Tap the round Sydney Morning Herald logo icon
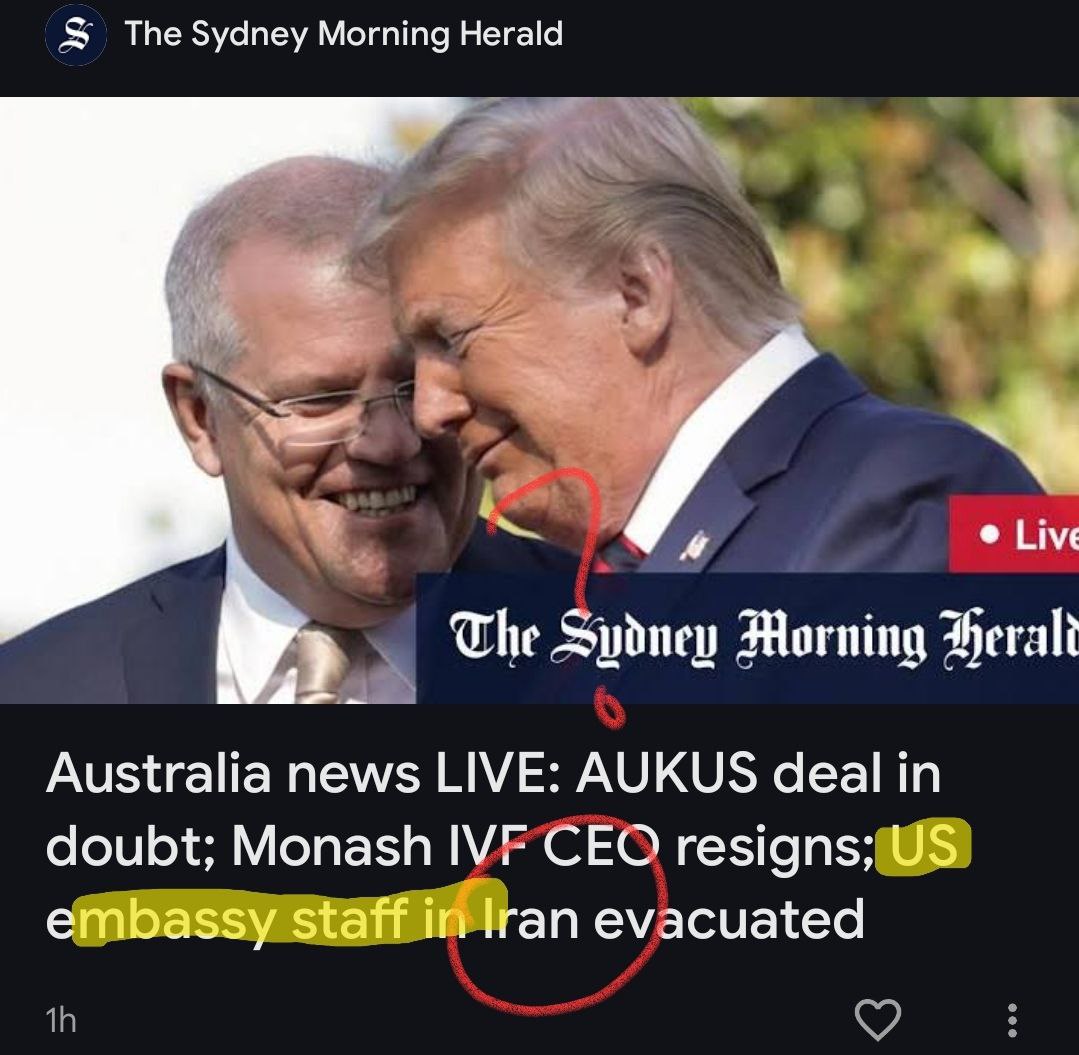The image size is (1079, 1055). pos(76,34)
